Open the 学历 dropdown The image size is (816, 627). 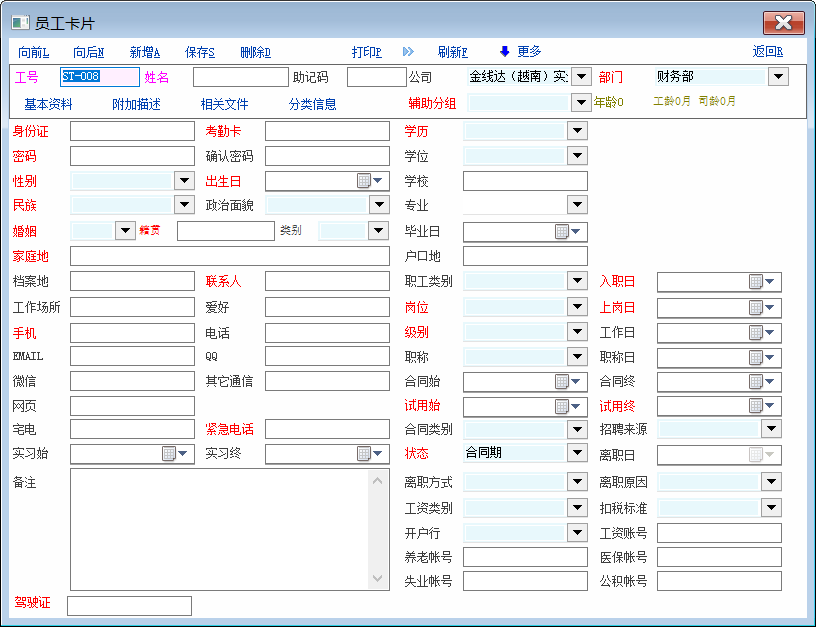tap(577, 131)
